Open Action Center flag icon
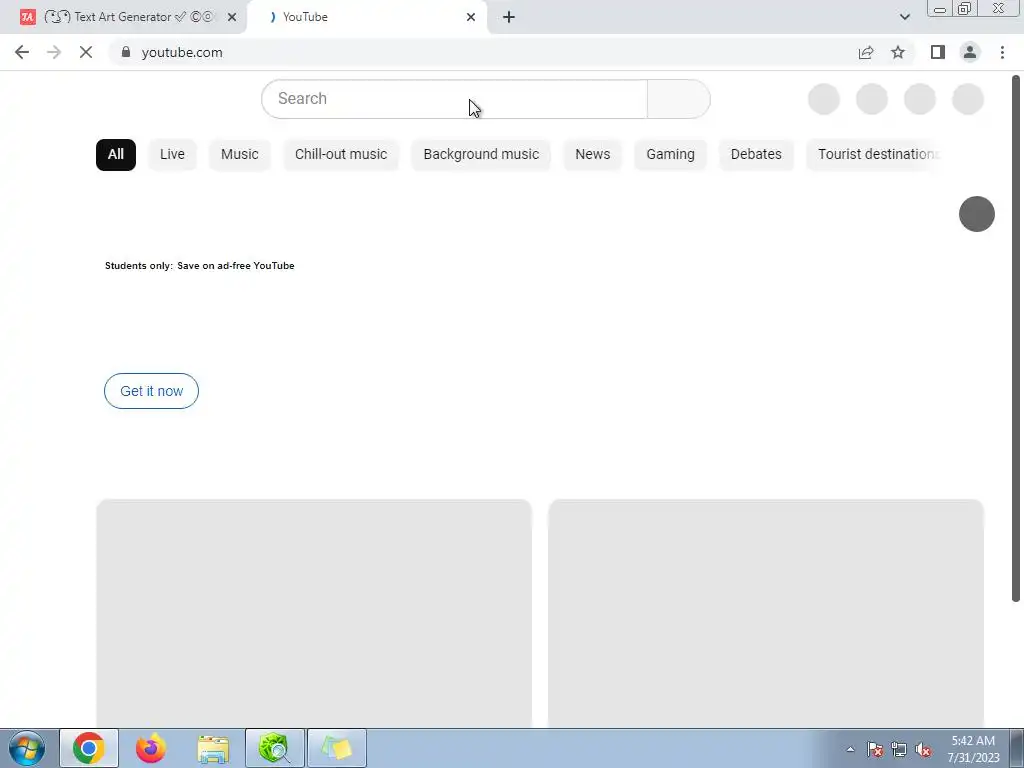The width and height of the screenshot is (1024, 768). 875,749
